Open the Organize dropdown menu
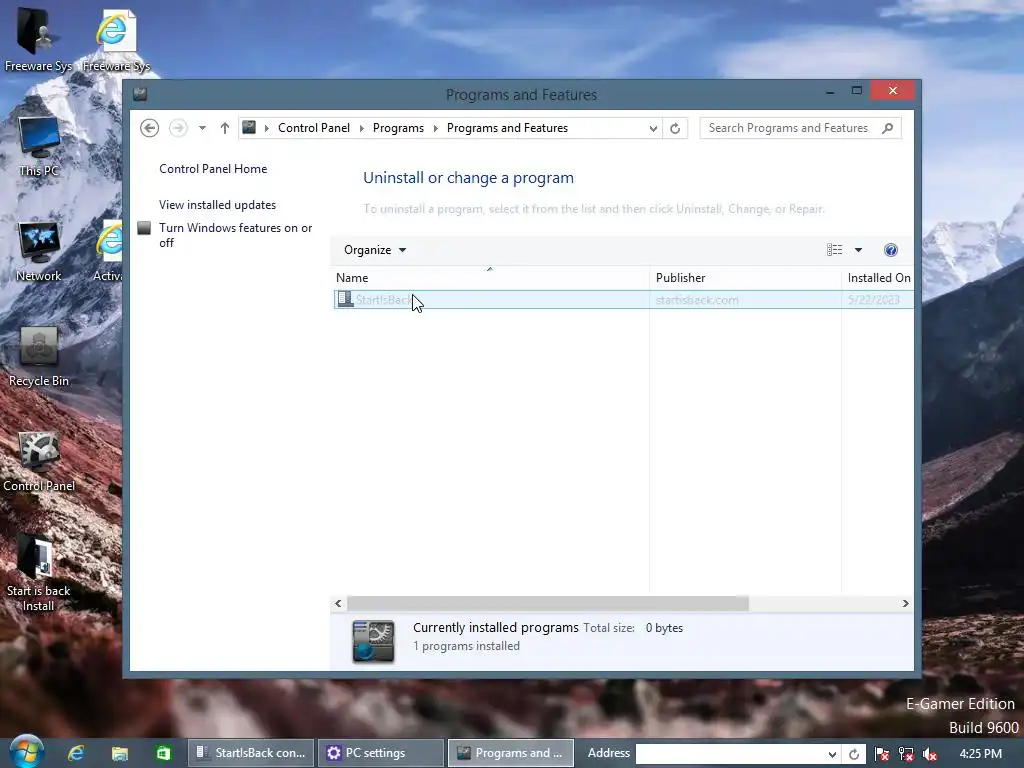Viewport: 1024px width, 768px height. pyautogui.click(x=375, y=250)
